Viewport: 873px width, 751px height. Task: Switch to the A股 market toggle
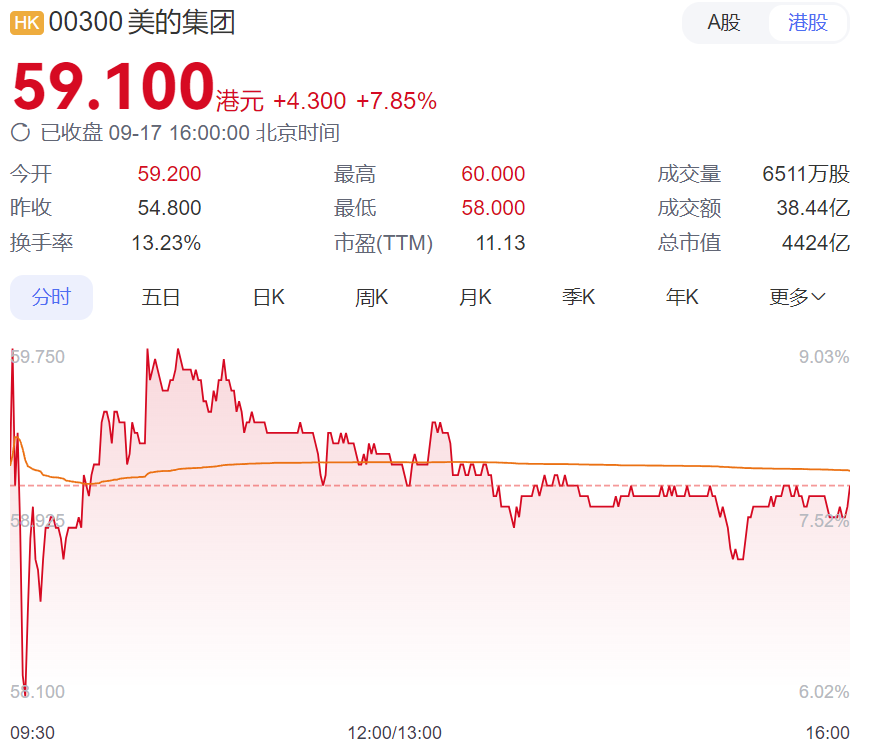point(724,23)
